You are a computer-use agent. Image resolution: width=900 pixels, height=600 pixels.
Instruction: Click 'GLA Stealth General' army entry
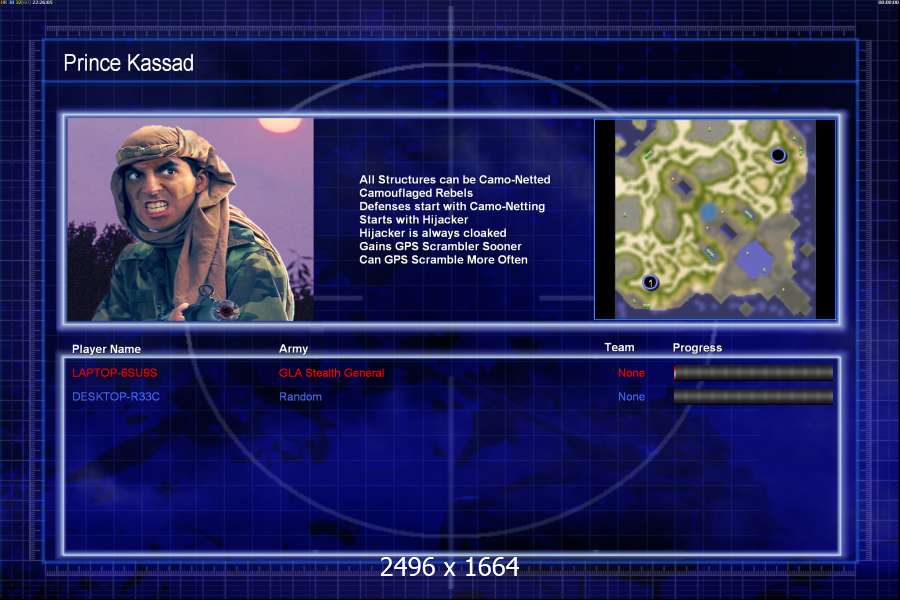pyautogui.click(x=331, y=373)
